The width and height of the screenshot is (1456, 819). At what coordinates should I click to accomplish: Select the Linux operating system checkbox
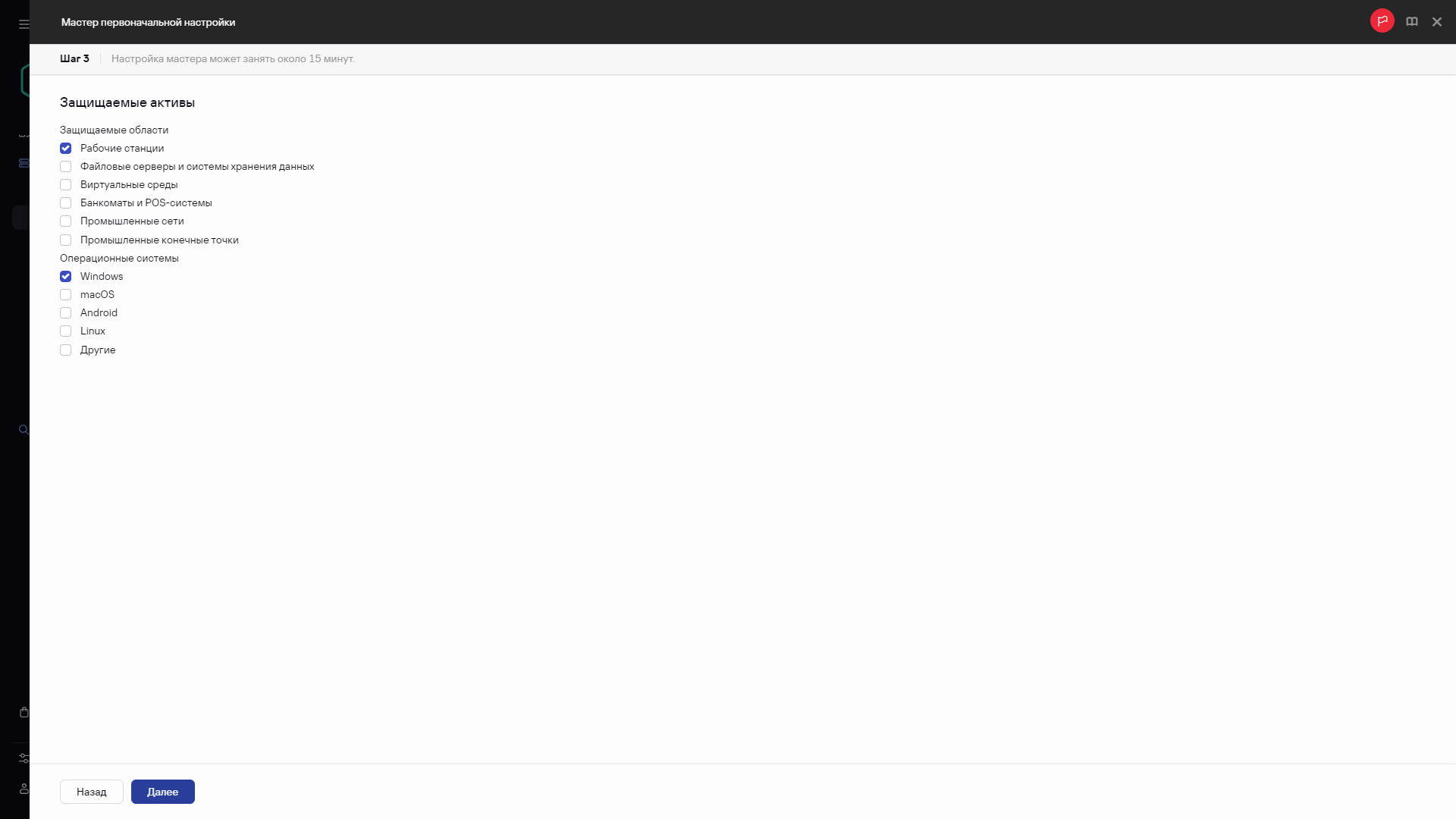click(x=66, y=331)
